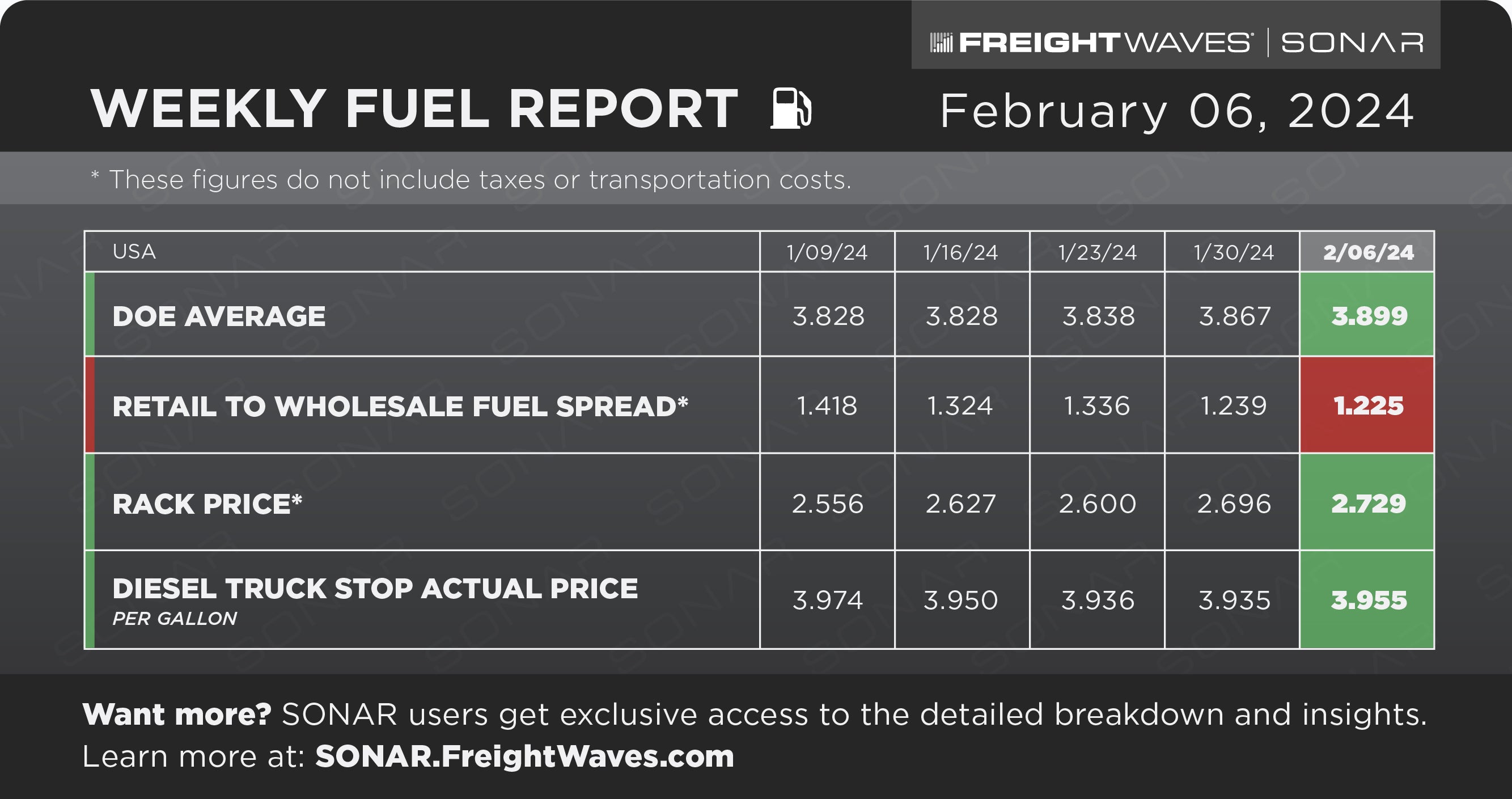Click the February 06, 2024 date
The width and height of the screenshot is (1512, 799).
[1177, 111]
